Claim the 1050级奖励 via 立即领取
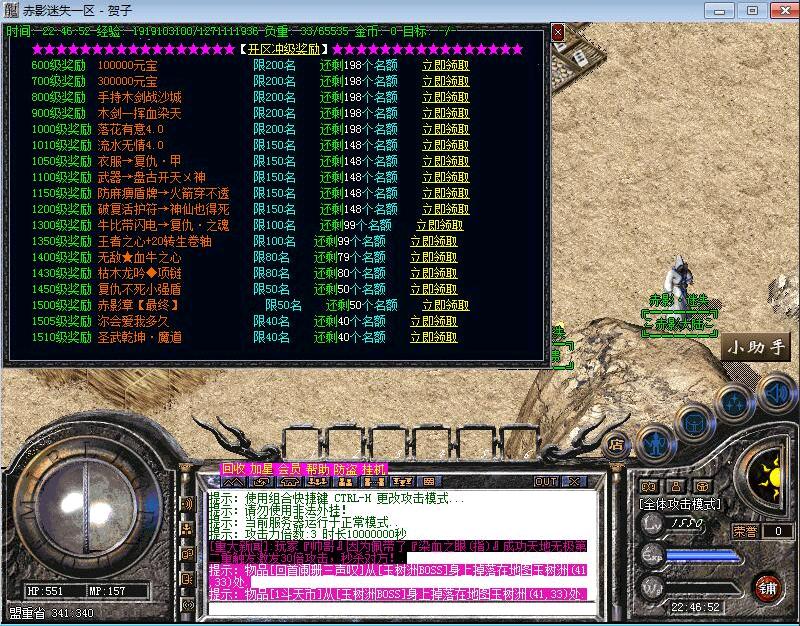The width and height of the screenshot is (800, 626). tap(445, 161)
